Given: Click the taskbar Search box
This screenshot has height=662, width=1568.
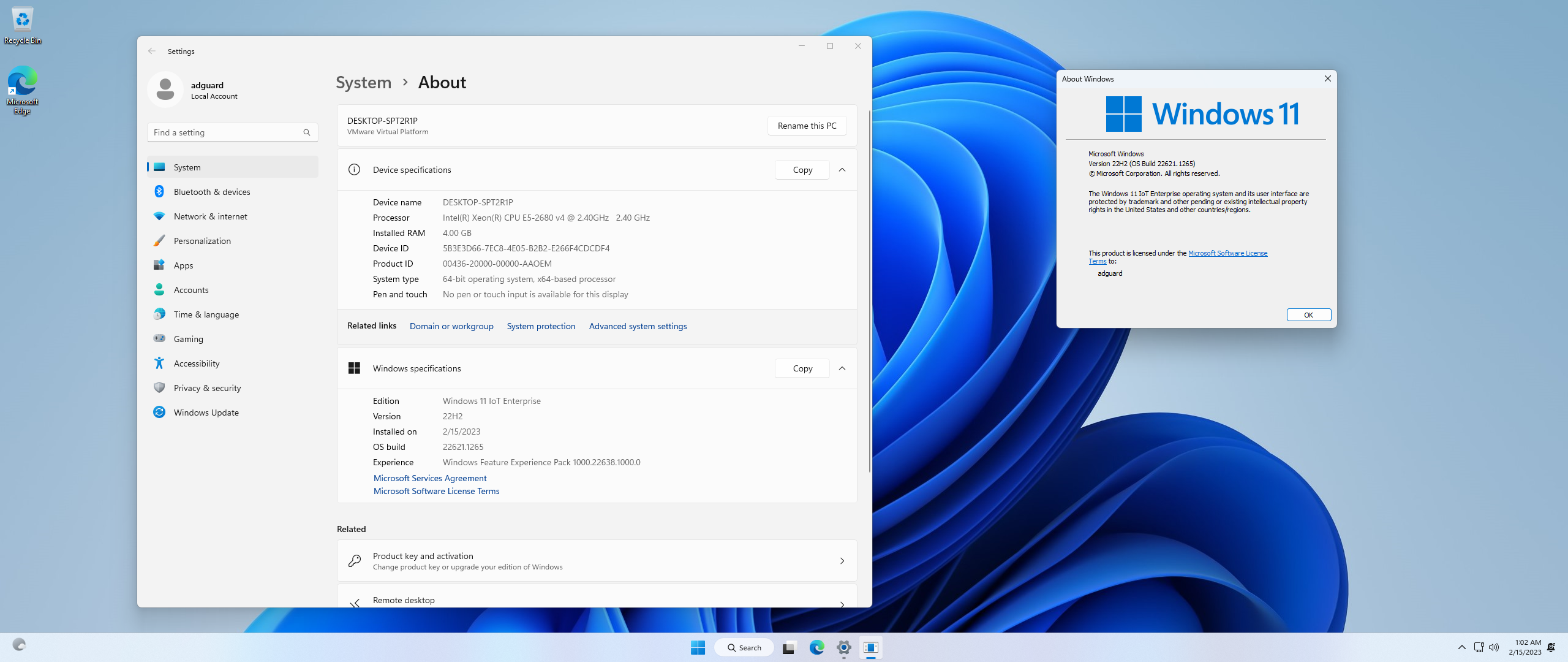Looking at the screenshot, I should tap(744, 647).
